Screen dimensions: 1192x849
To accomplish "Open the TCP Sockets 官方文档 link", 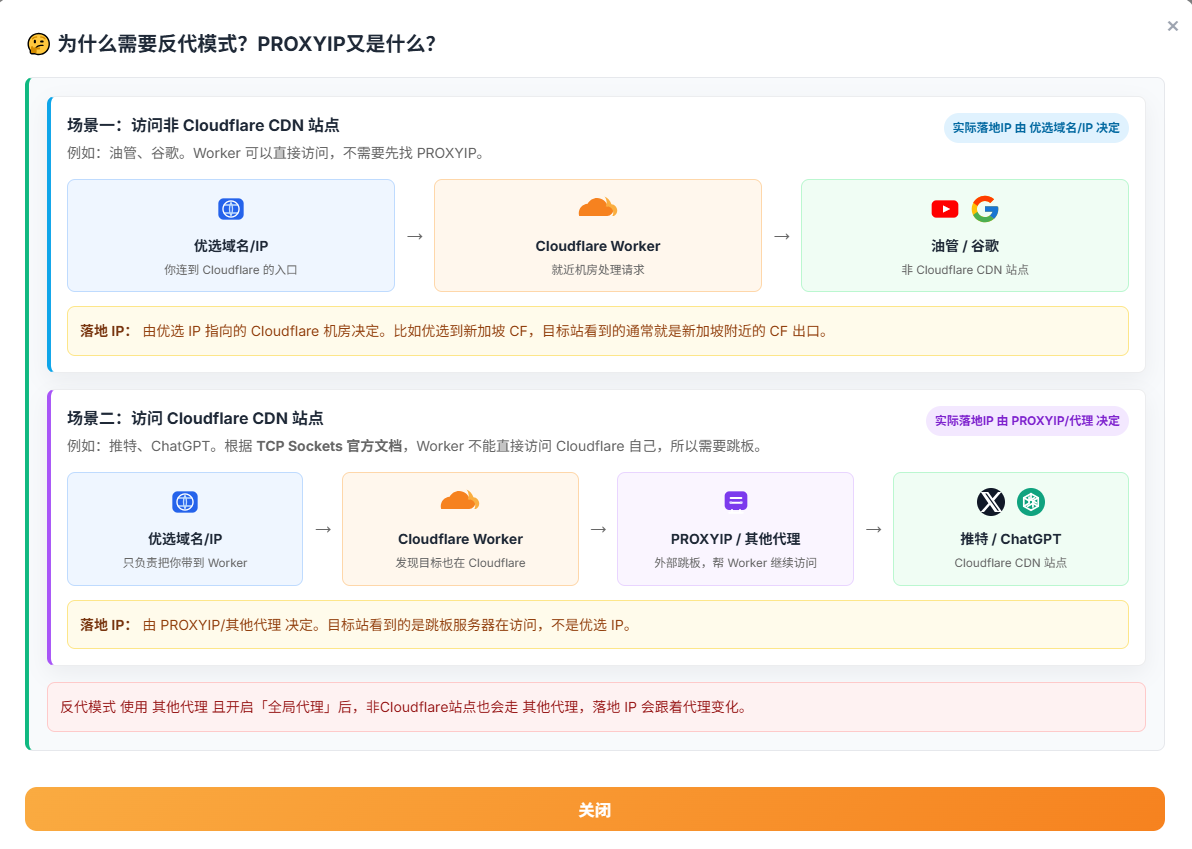I will [x=329, y=446].
